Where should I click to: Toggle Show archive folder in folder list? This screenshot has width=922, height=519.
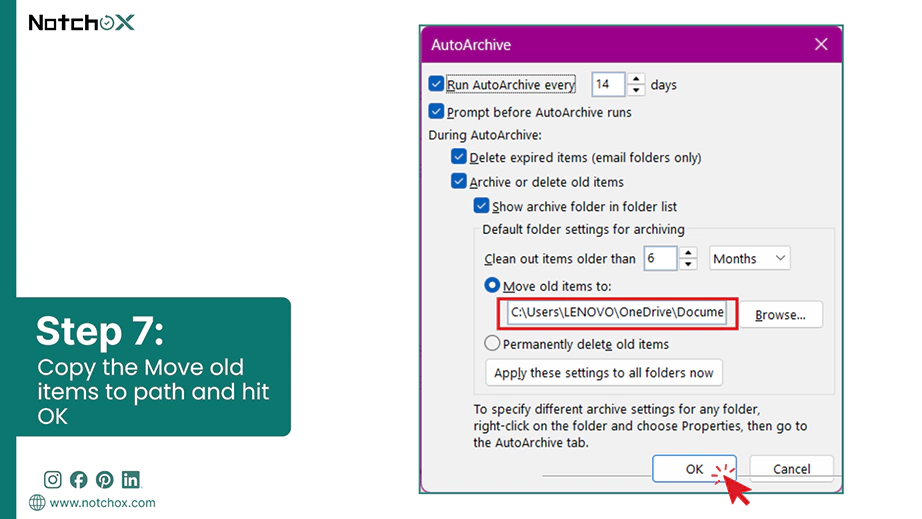pyautogui.click(x=481, y=206)
